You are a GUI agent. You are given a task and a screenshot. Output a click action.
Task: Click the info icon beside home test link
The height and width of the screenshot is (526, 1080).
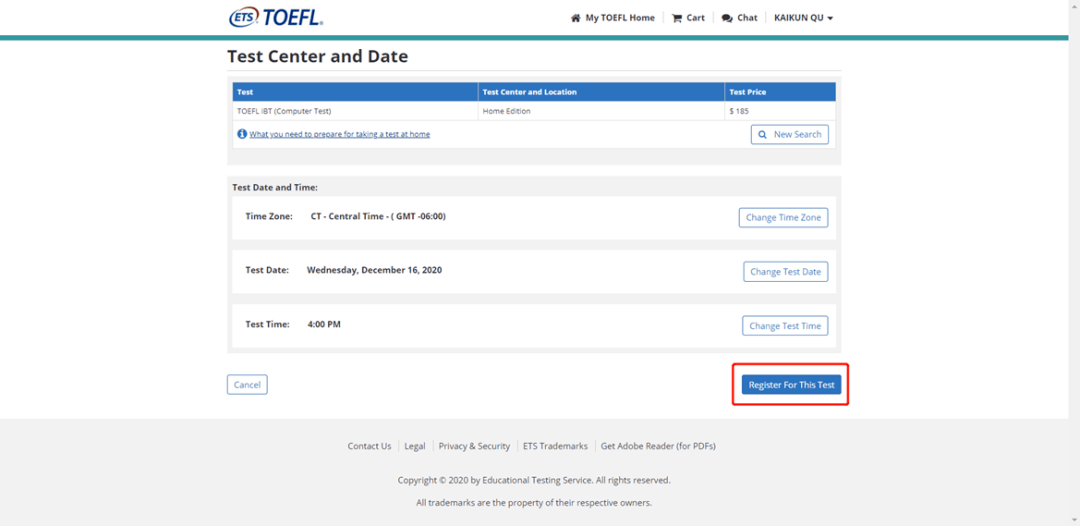(x=242, y=134)
